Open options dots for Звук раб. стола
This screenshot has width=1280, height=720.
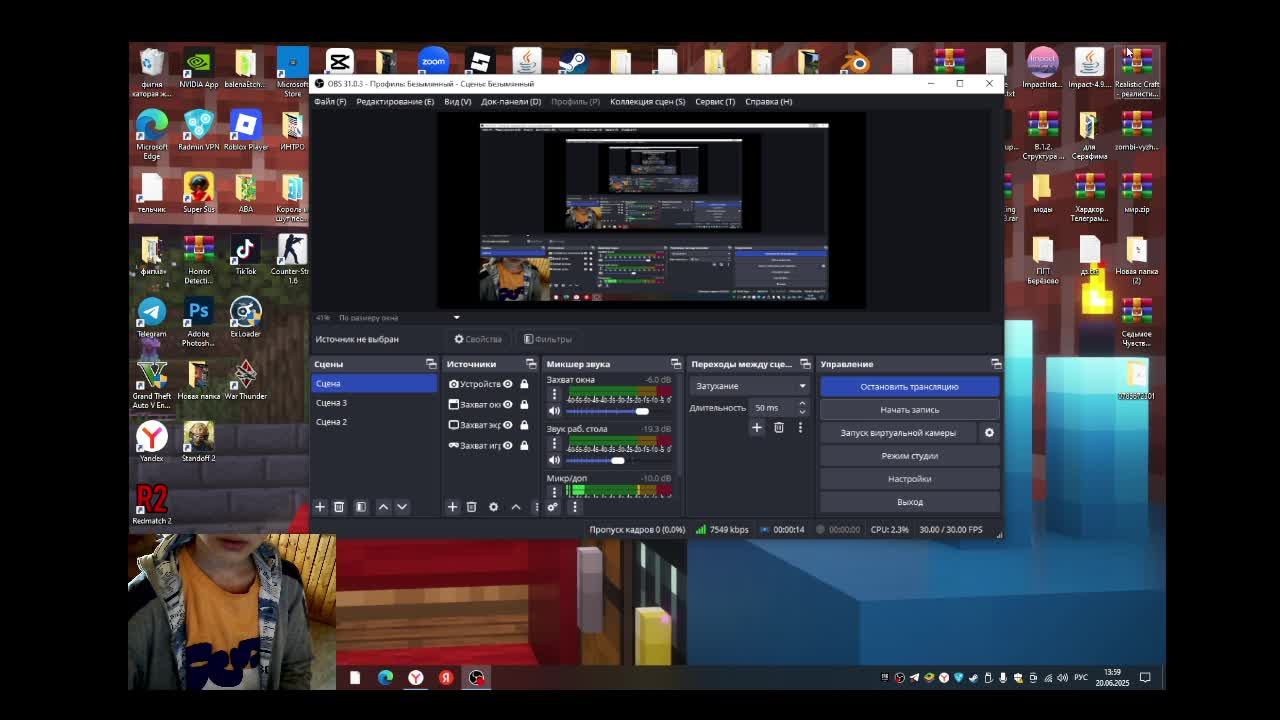(554, 443)
